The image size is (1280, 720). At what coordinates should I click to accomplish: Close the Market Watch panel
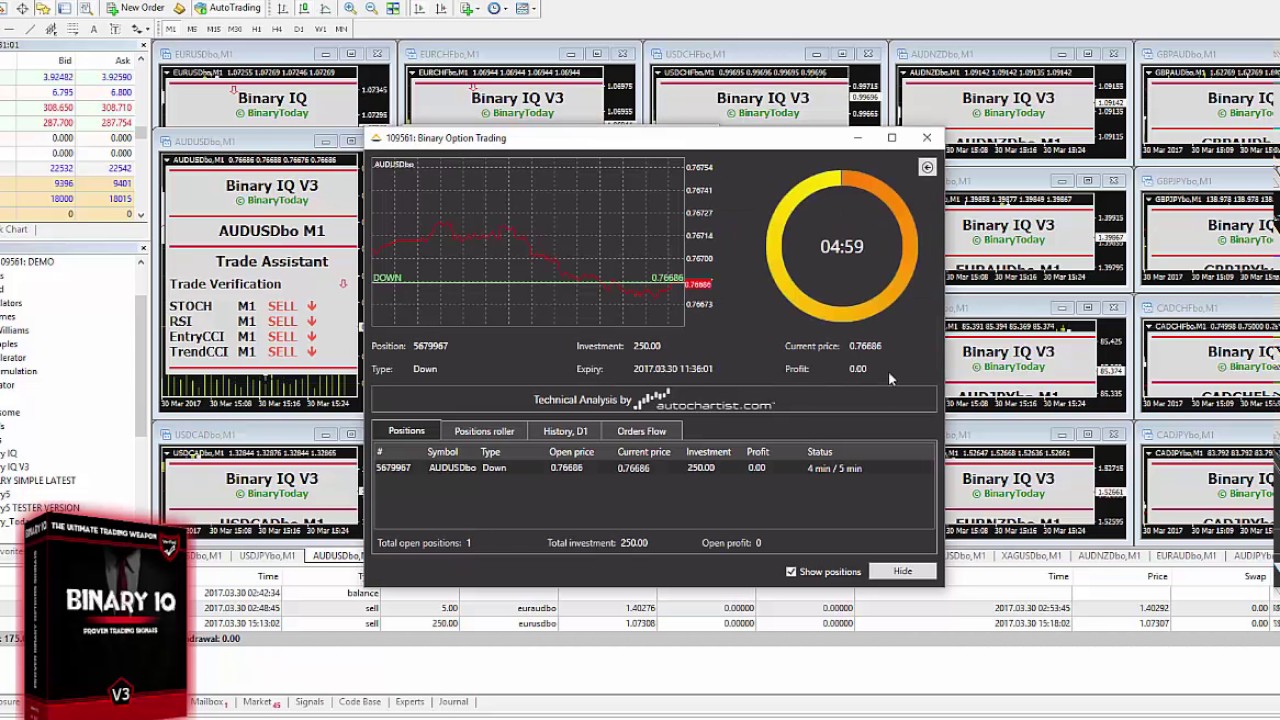(143, 46)
